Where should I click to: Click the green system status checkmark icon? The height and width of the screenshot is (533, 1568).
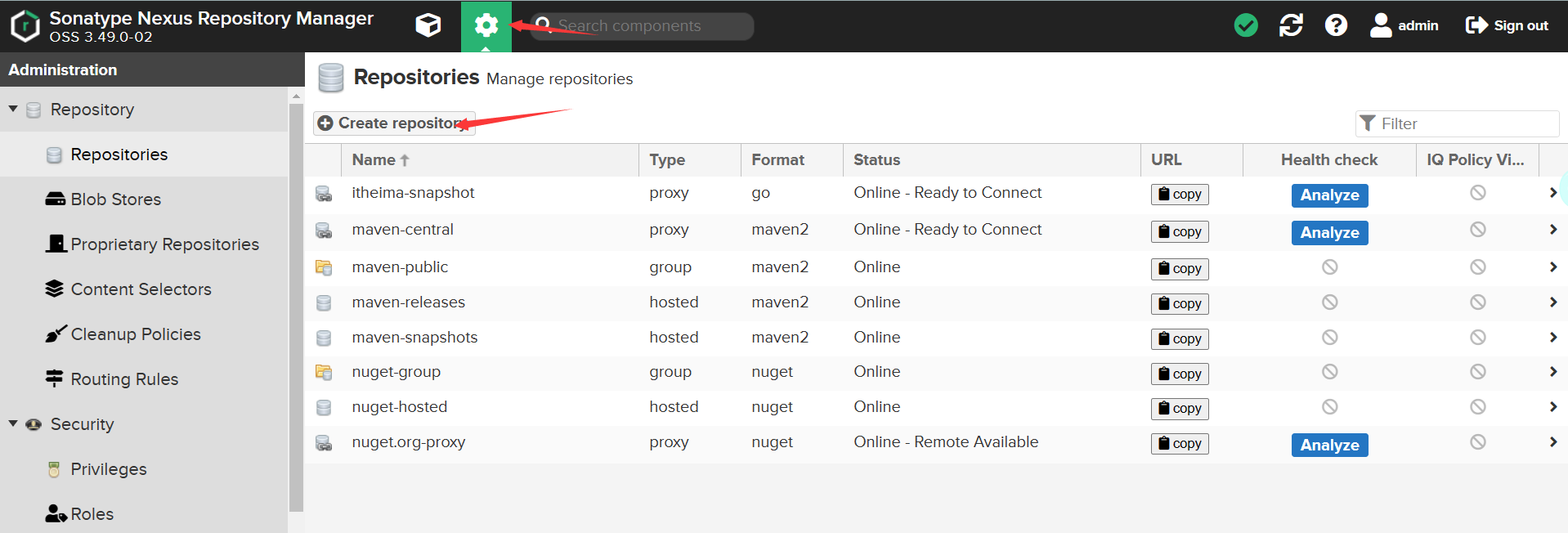click(1245, 26)
